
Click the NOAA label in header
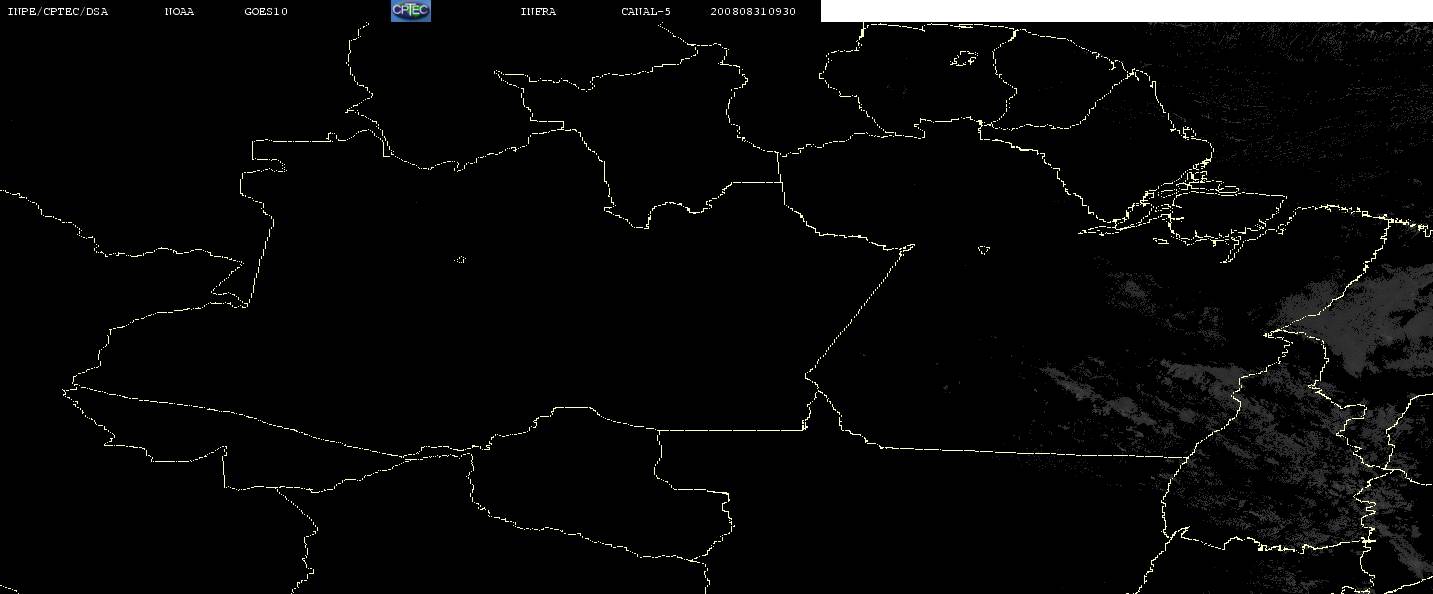point(179,12)
